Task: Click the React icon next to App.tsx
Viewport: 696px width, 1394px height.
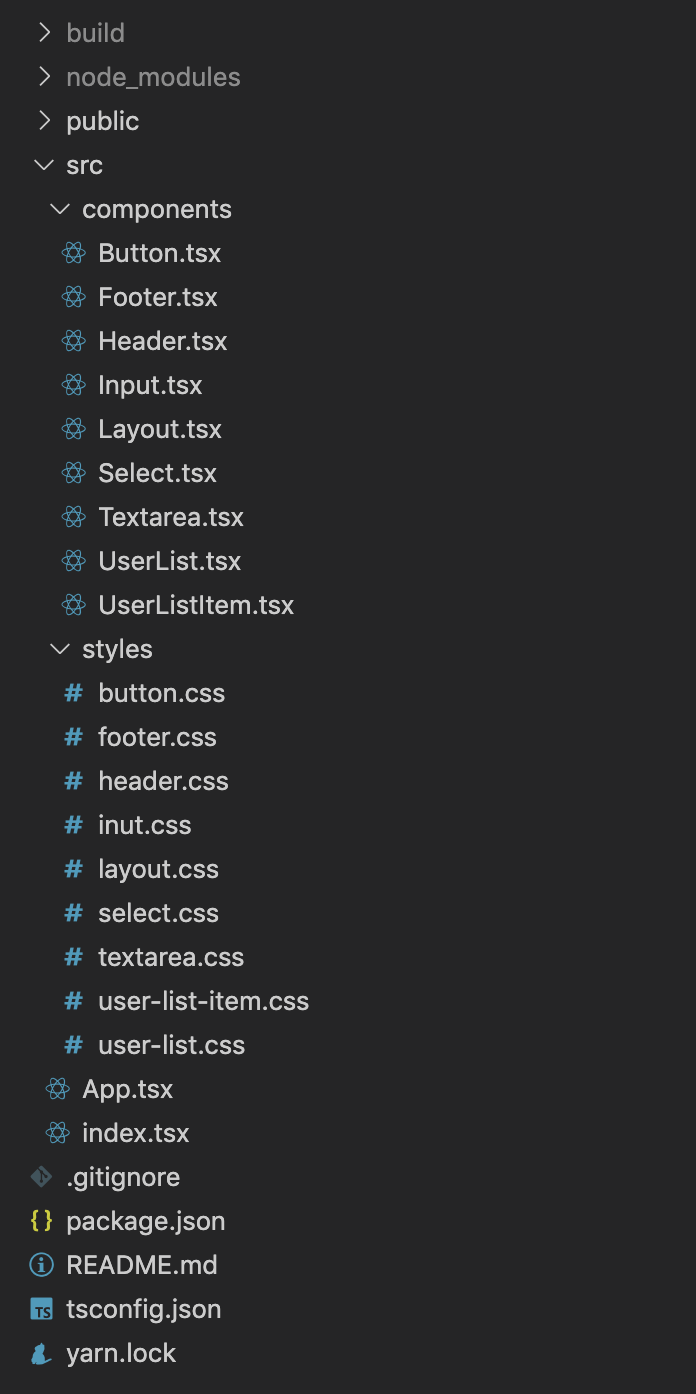Action: pyautogui.click(x=57, y=1089)
